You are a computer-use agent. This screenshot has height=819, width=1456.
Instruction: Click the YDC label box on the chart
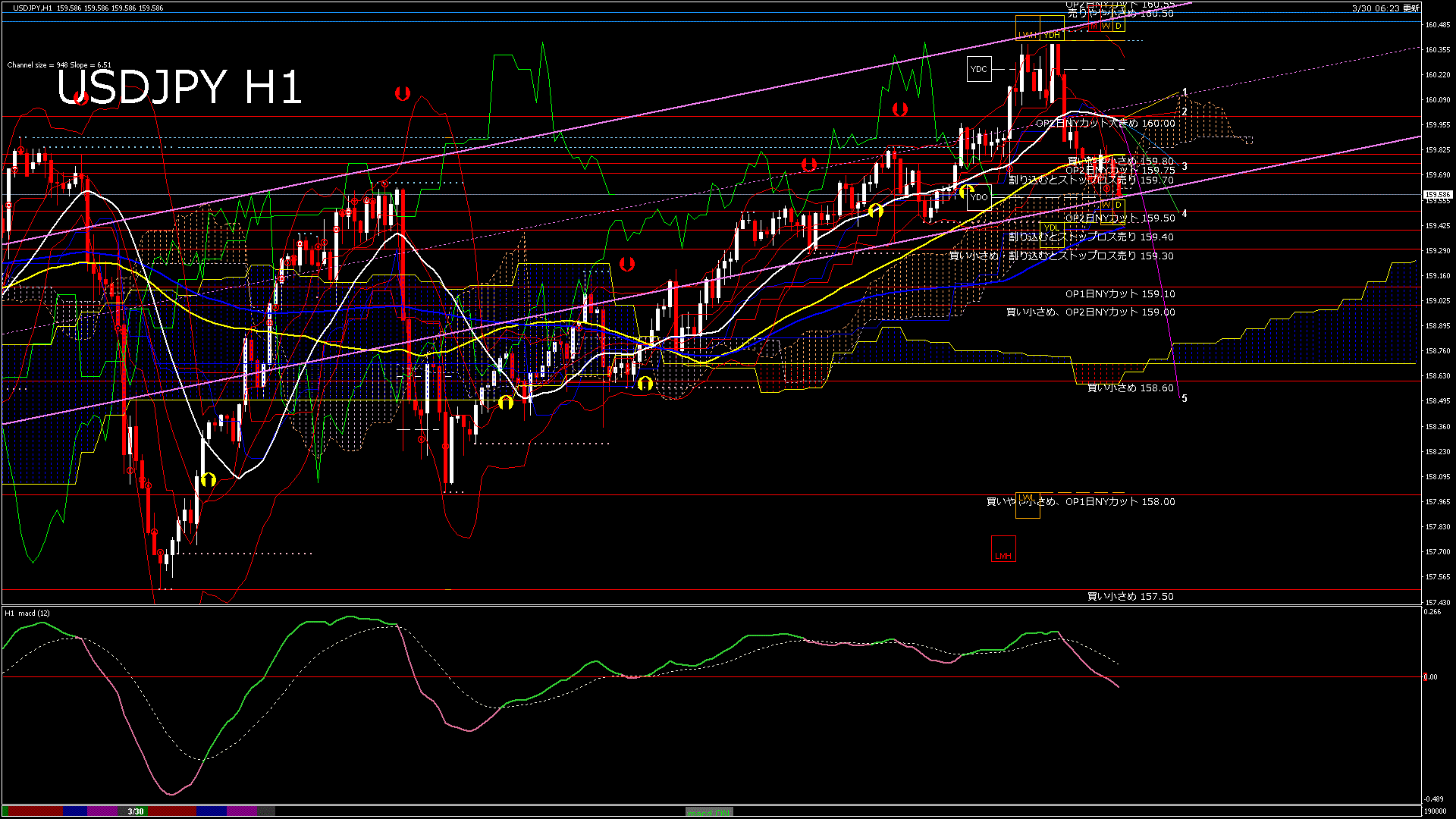tap(979, 69)
